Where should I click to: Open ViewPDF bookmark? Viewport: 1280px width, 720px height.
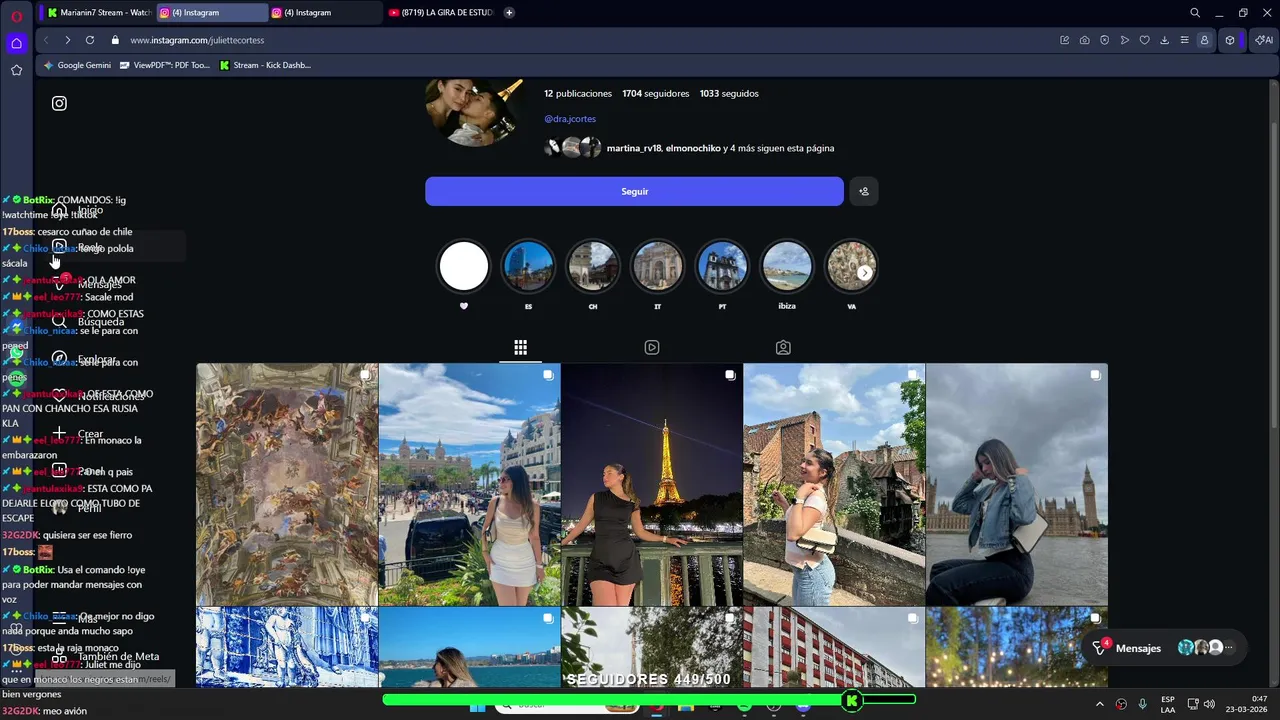tap(165, 65)
